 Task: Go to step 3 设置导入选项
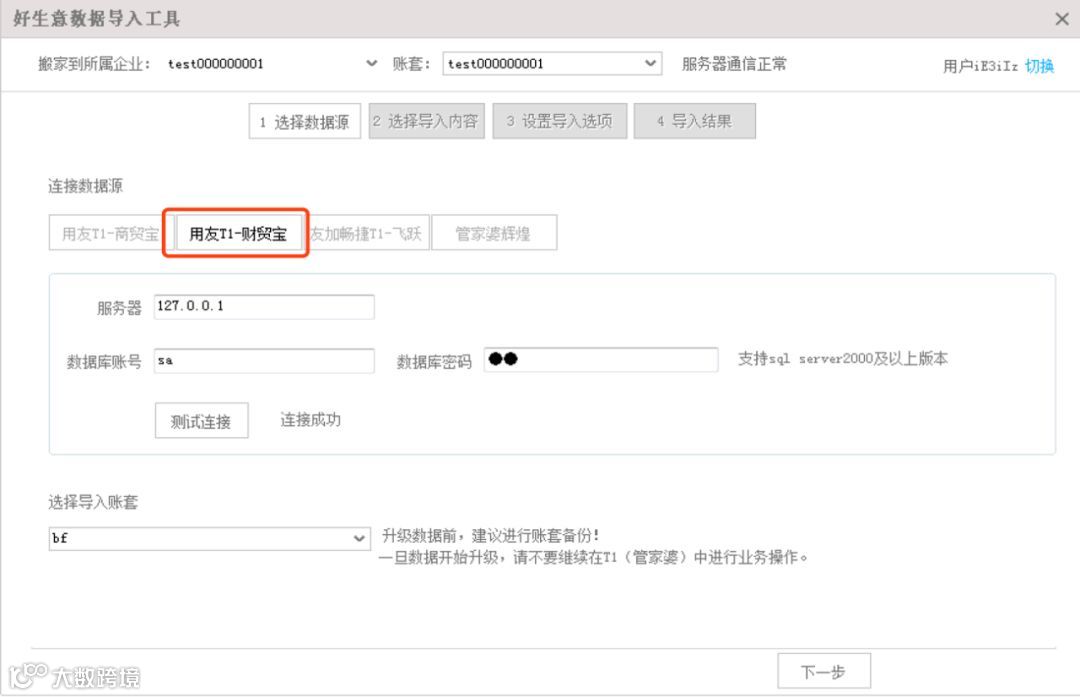coord(559,121)
